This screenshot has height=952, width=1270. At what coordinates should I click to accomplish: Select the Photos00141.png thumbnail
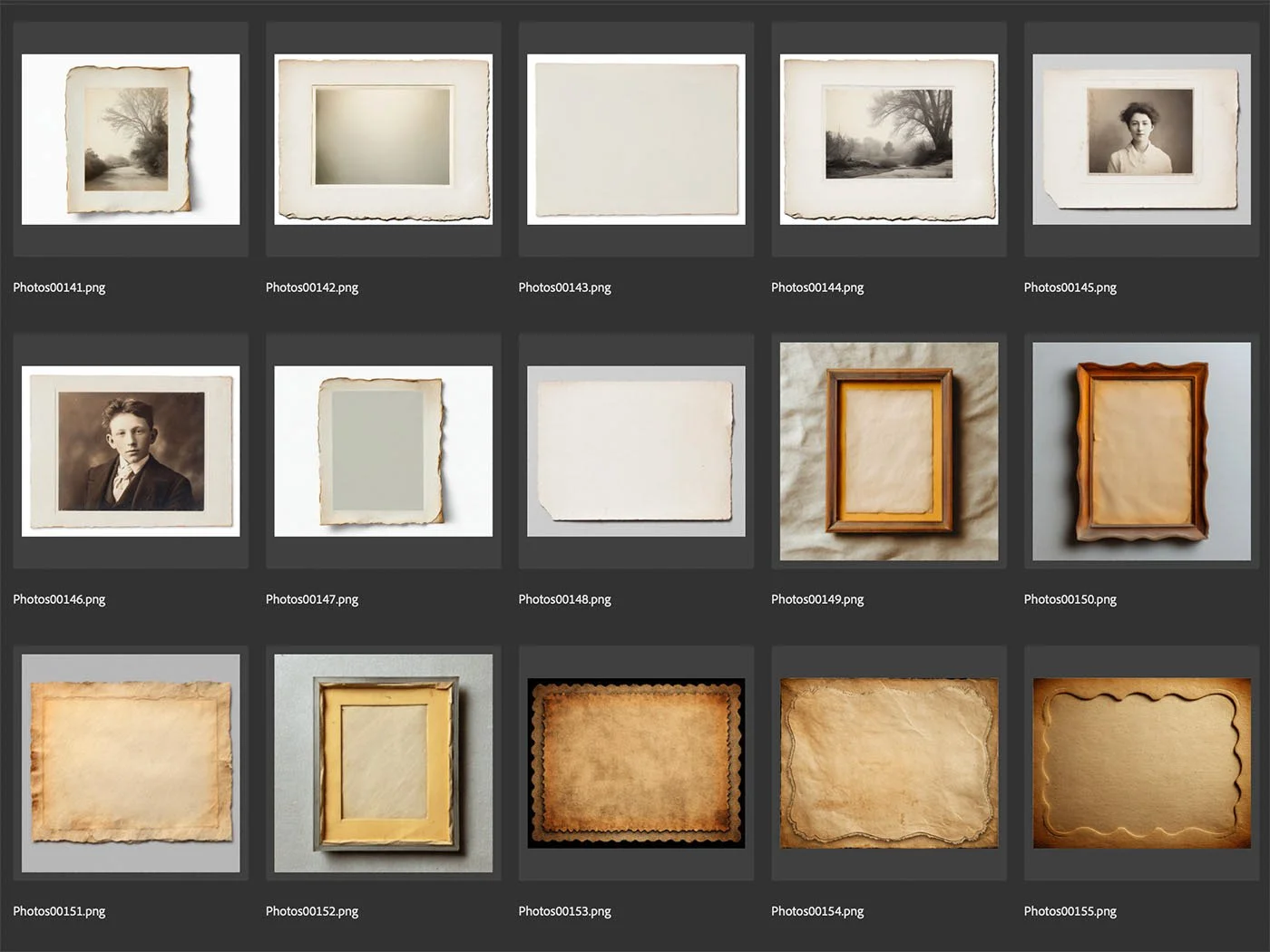click(x=131, y=140)
